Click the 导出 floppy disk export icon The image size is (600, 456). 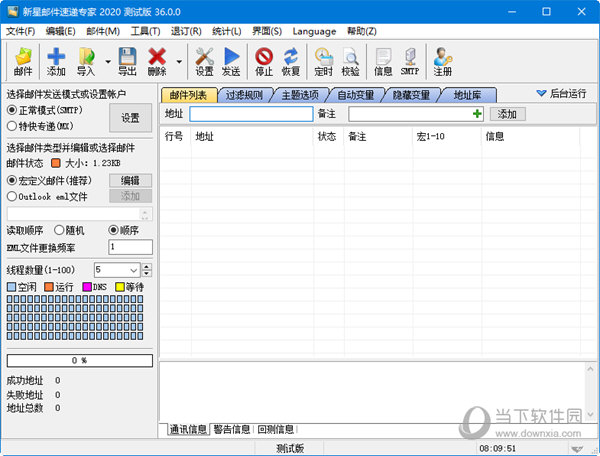[x=127, y=61]
